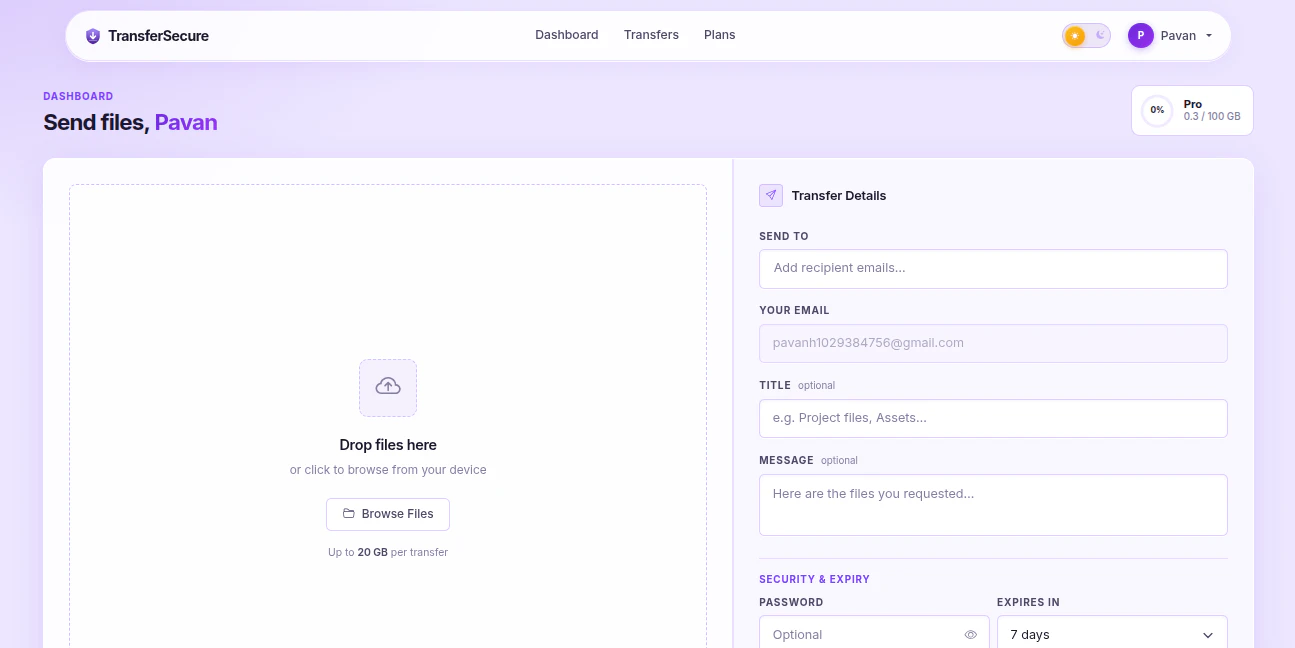
Task: Click the sun icon on theme switch
Action: point(1075,35)
